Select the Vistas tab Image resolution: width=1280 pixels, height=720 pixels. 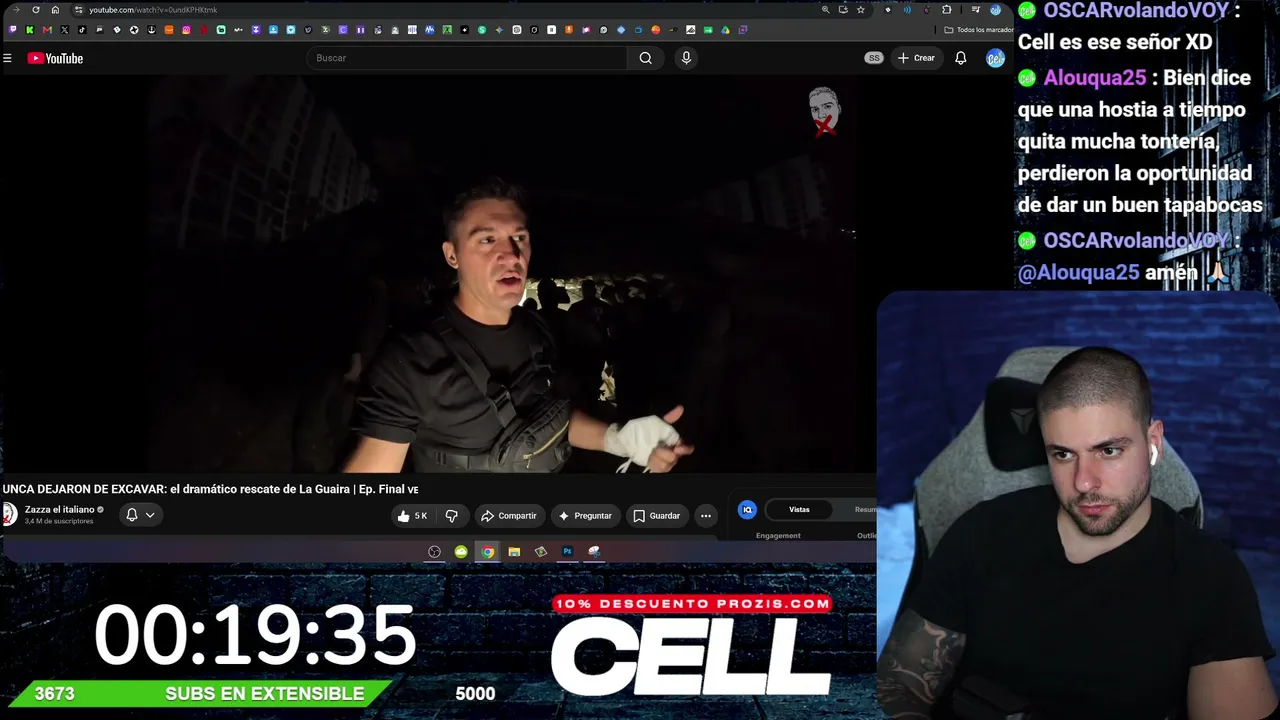click(799, 510)
